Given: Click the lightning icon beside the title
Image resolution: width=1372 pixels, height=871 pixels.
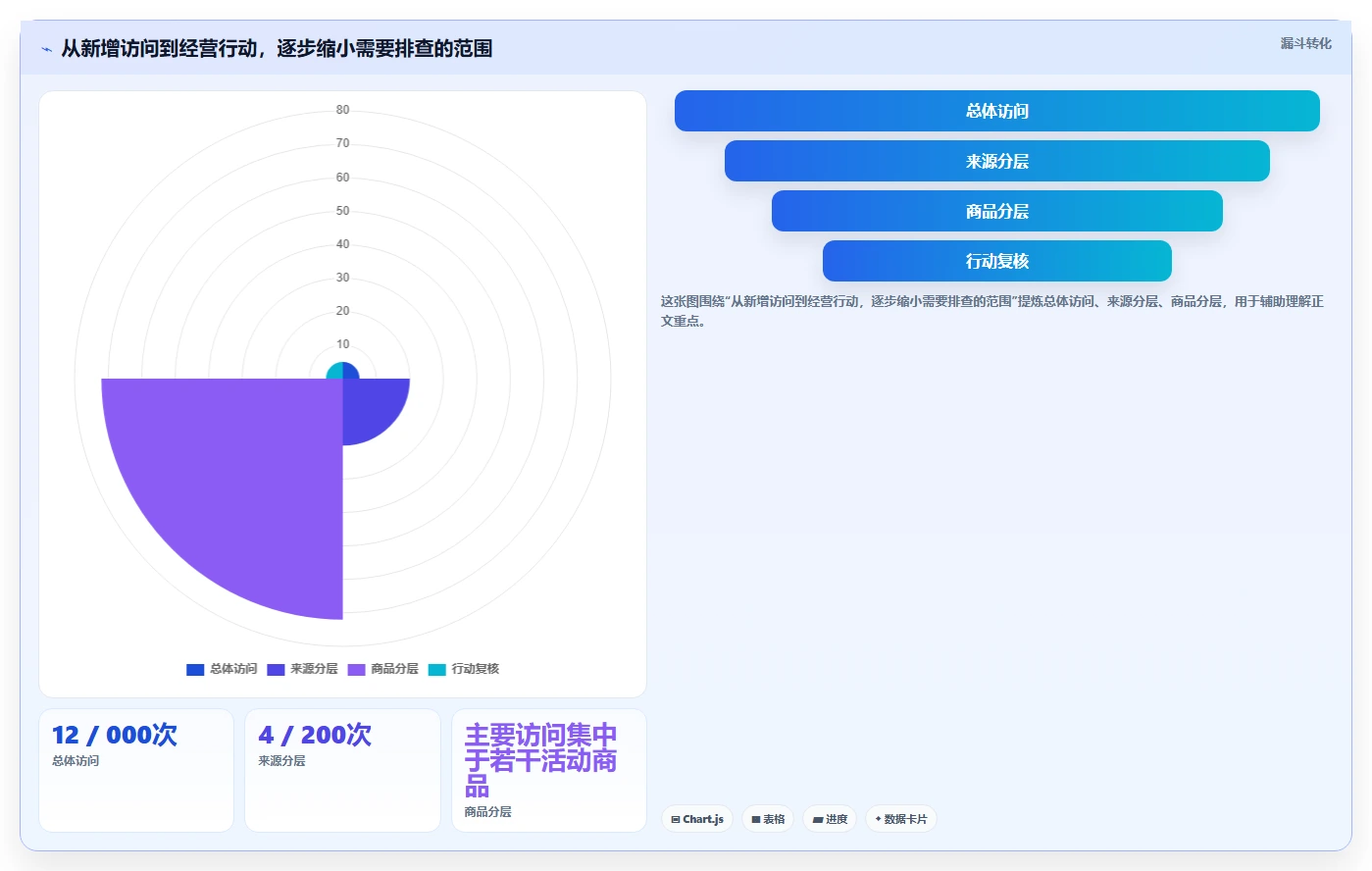Looking at the screenshot, I should [x=46, y=49].
